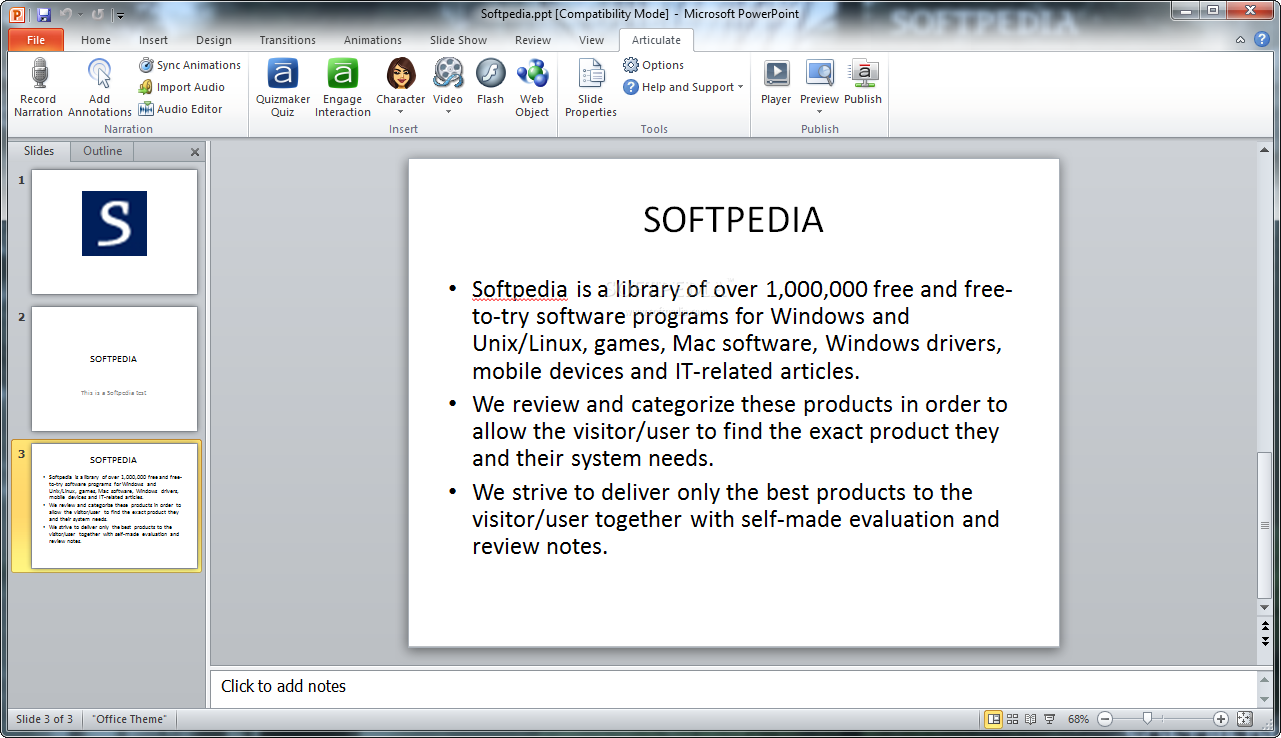Expand the Undo history dropdown arrow
The image size is (1281, 738).
coord(79,15)
